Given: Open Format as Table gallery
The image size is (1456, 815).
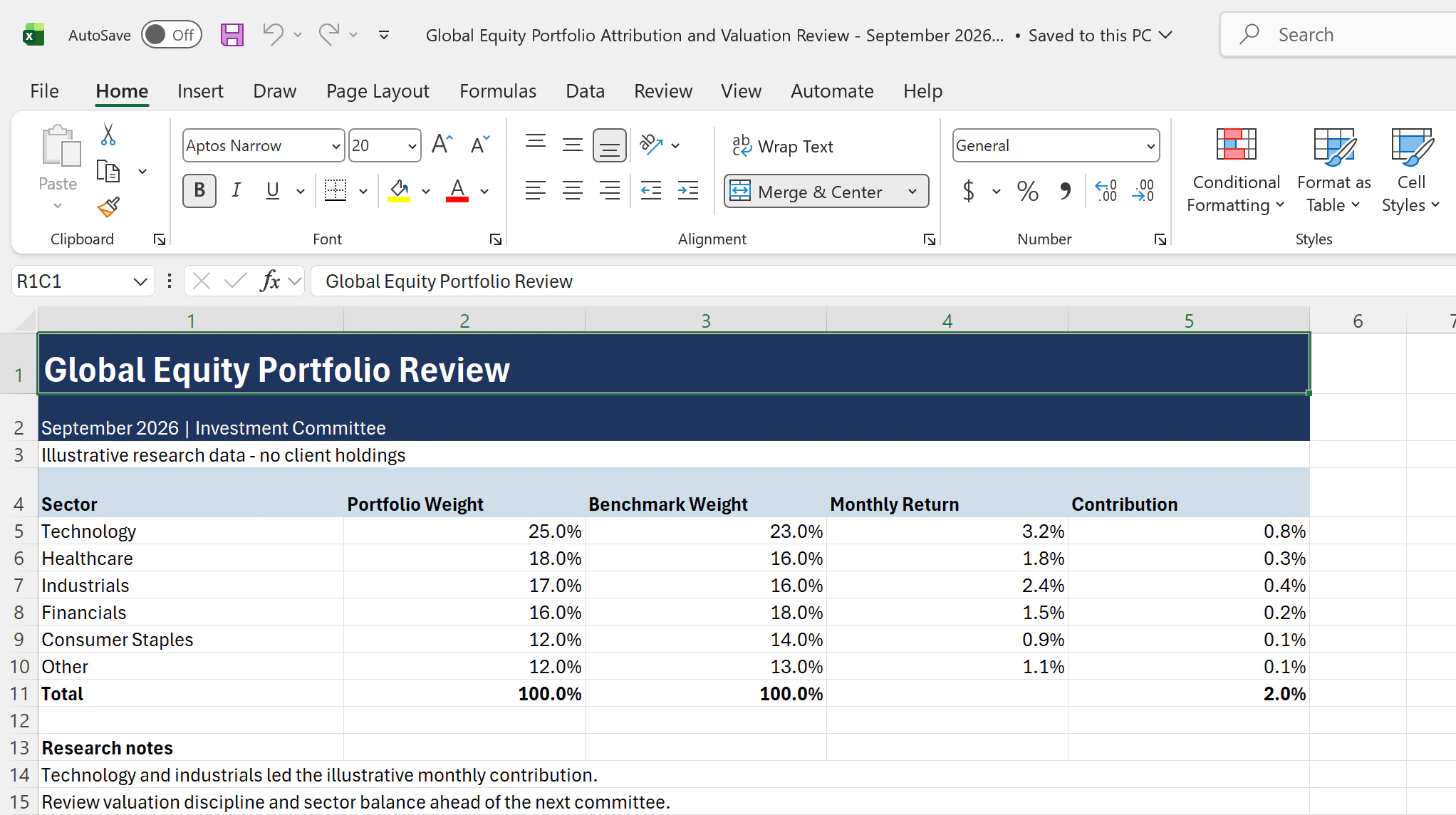Looking at the screenshot, I should (1334, 171).
